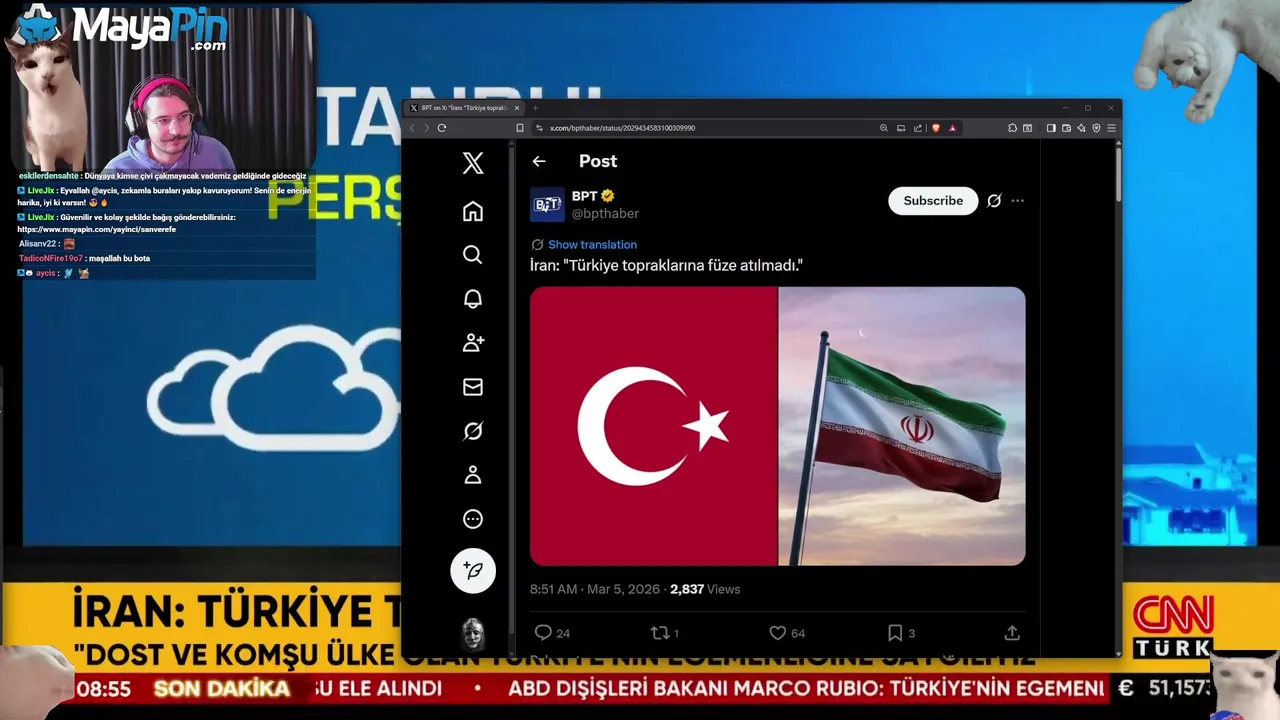Open a new browser tab
This screenshot has height=720, width=1280.
click(535, 108)
